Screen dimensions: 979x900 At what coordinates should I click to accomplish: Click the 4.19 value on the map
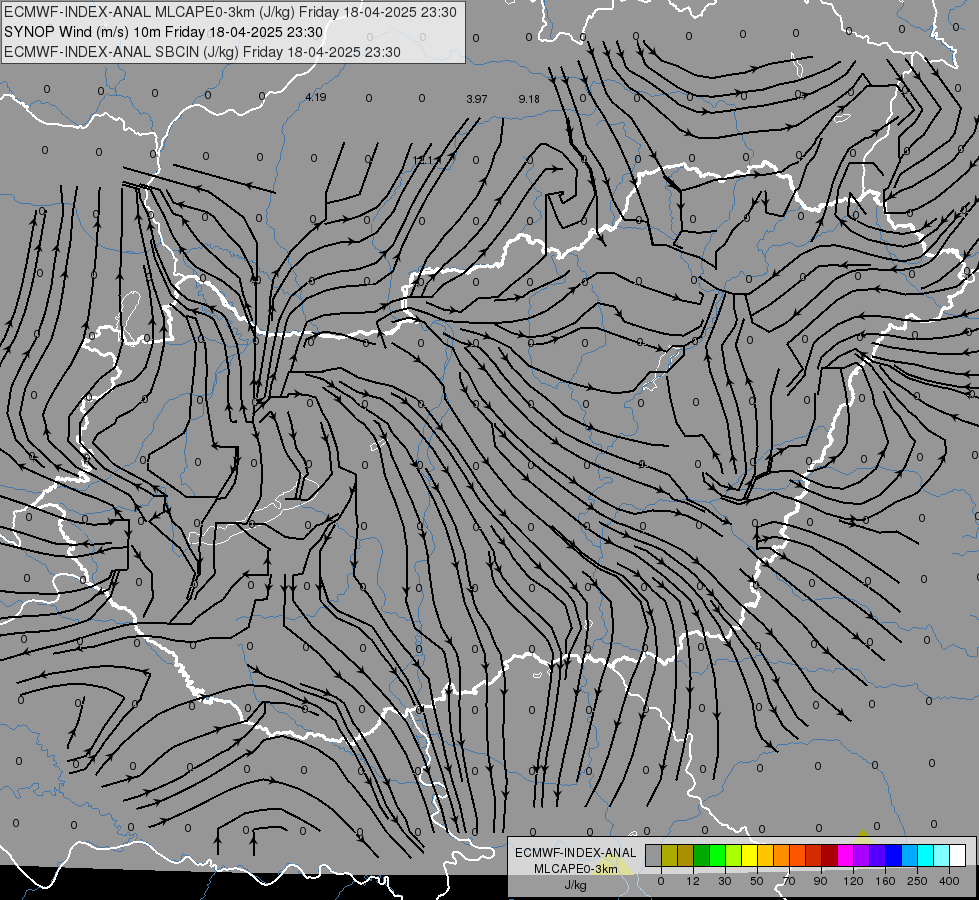click(316, 97)
